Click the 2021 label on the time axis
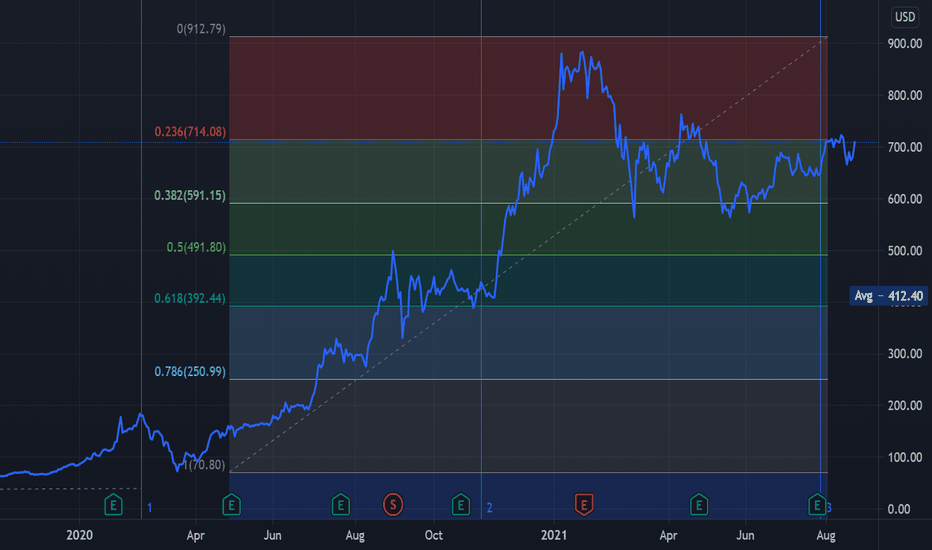 pyautogui.click(x=554, y=535)
